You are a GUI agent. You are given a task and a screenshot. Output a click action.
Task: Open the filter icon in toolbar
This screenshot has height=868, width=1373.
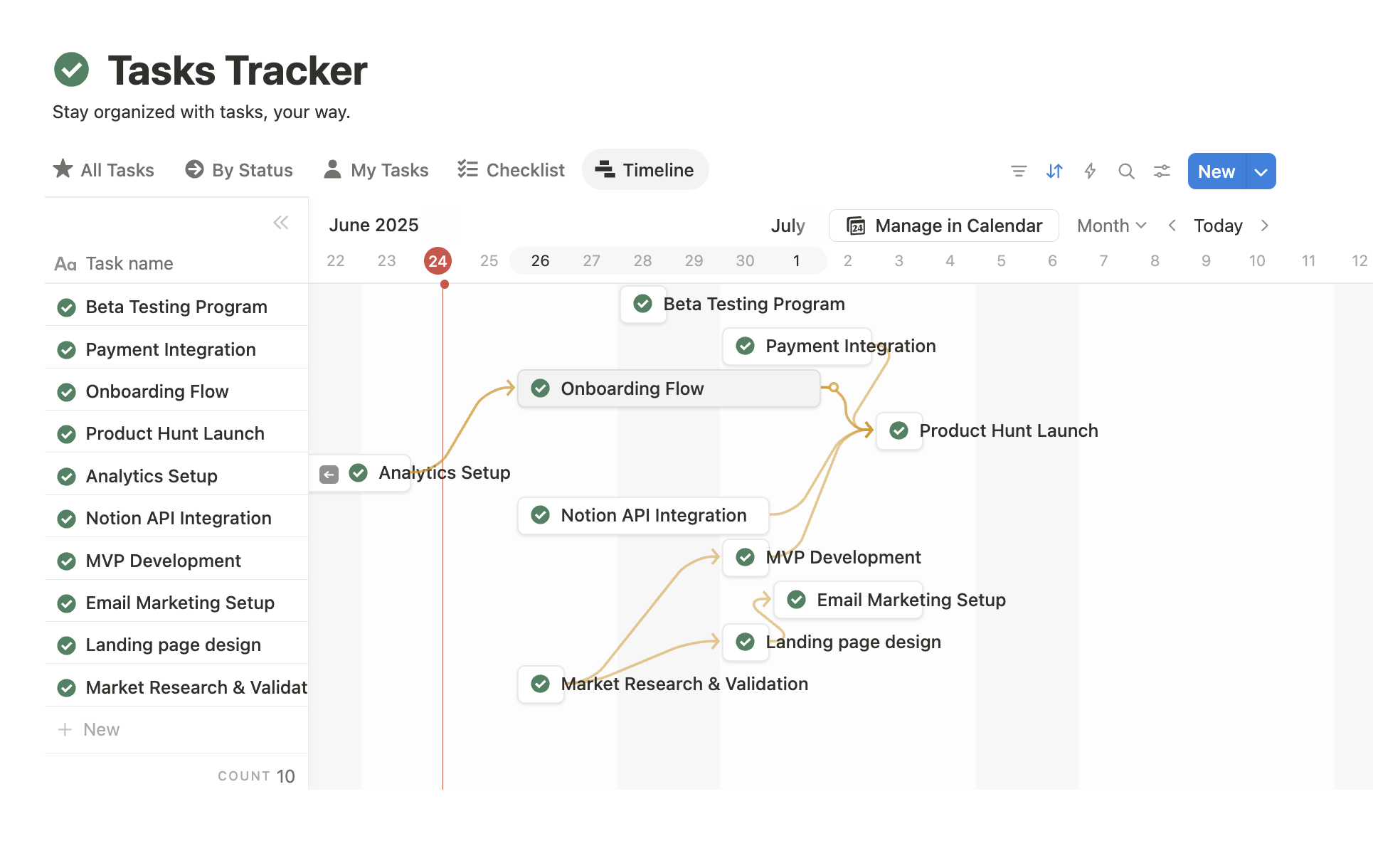pyautogui.click(x=1019, y=171)
